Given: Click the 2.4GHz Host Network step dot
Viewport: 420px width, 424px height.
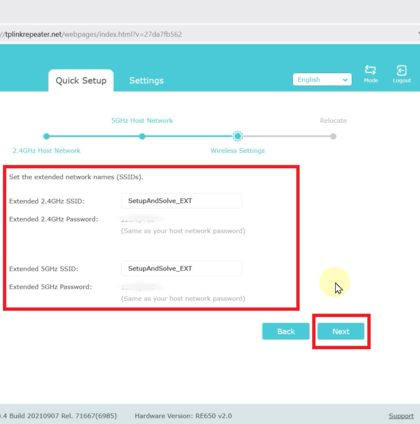Looking at the screenshot, I should [47, 136].
